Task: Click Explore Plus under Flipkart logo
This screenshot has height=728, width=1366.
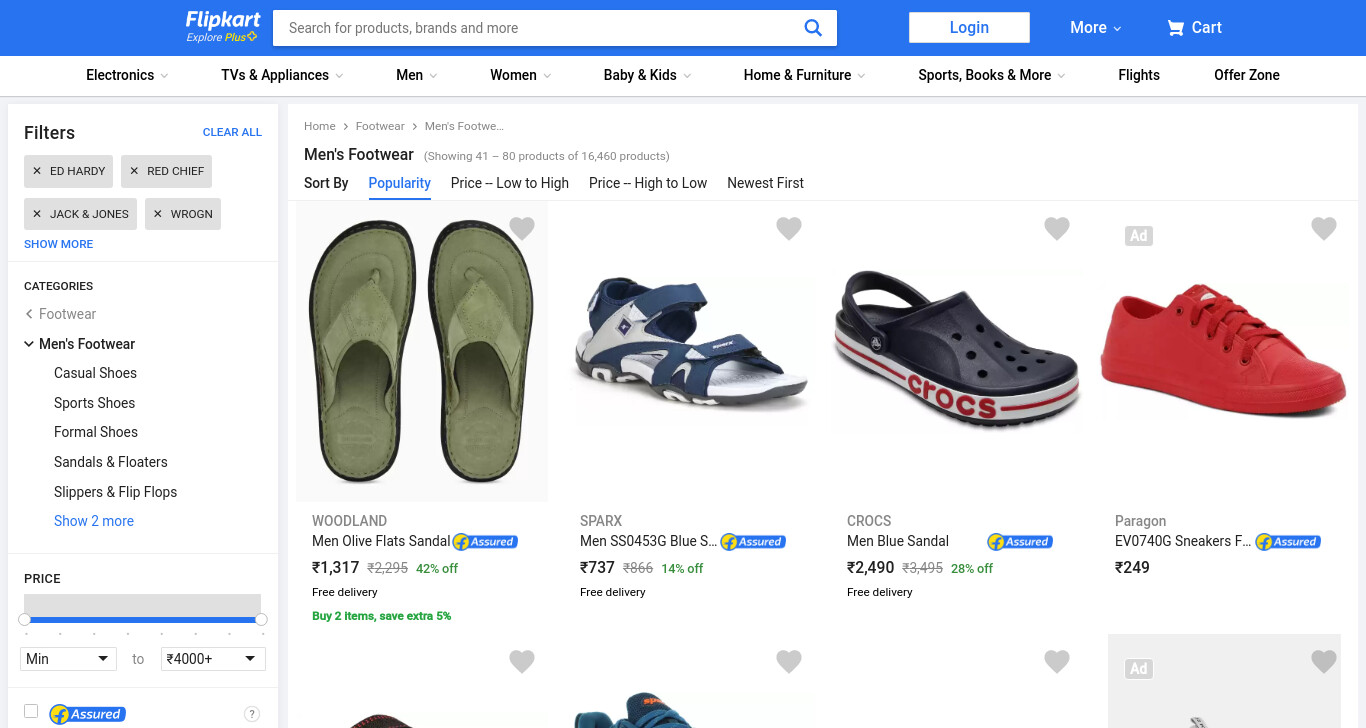Action: coord(222,38)
